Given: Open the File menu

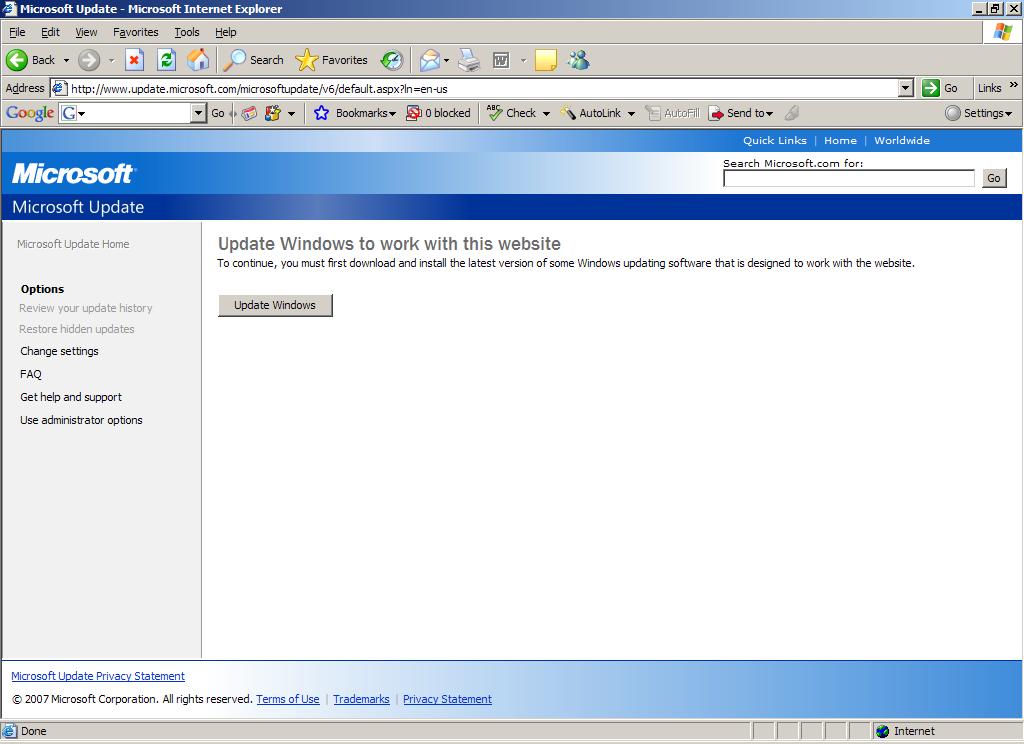Looking at the screenshot, I should [x=17, y=32].
